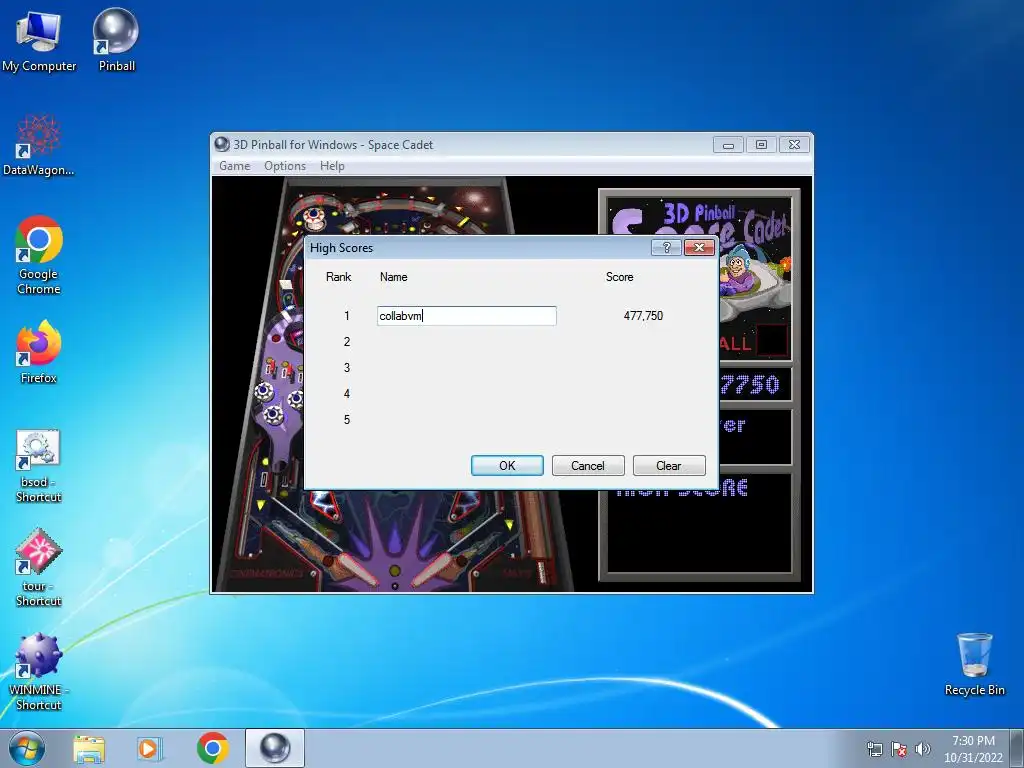
Task: Select the bsod shortcut on desktop
Action: [39, 466]
